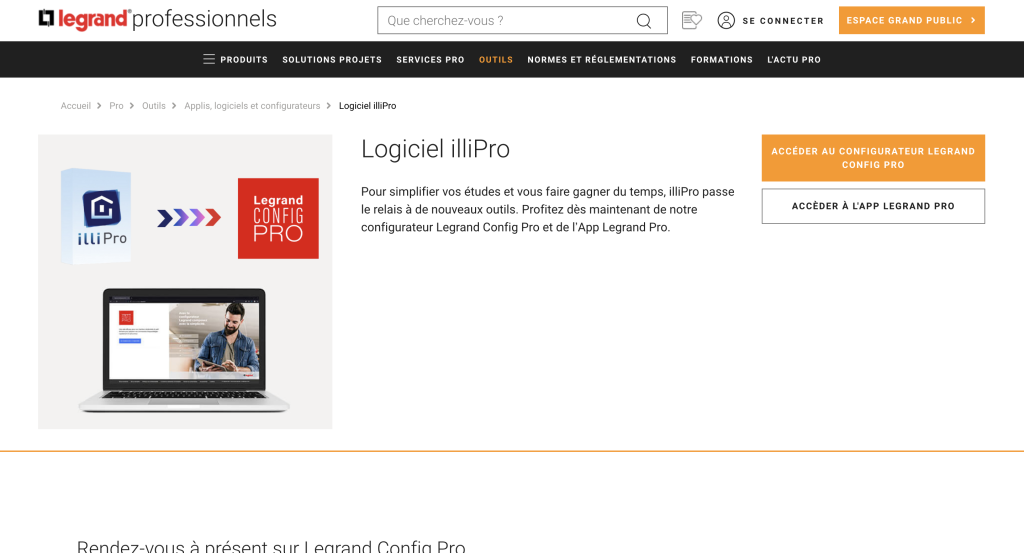Expand the Produits menu
Viewport: 1024px width, 553px height.
pos(244,59)
